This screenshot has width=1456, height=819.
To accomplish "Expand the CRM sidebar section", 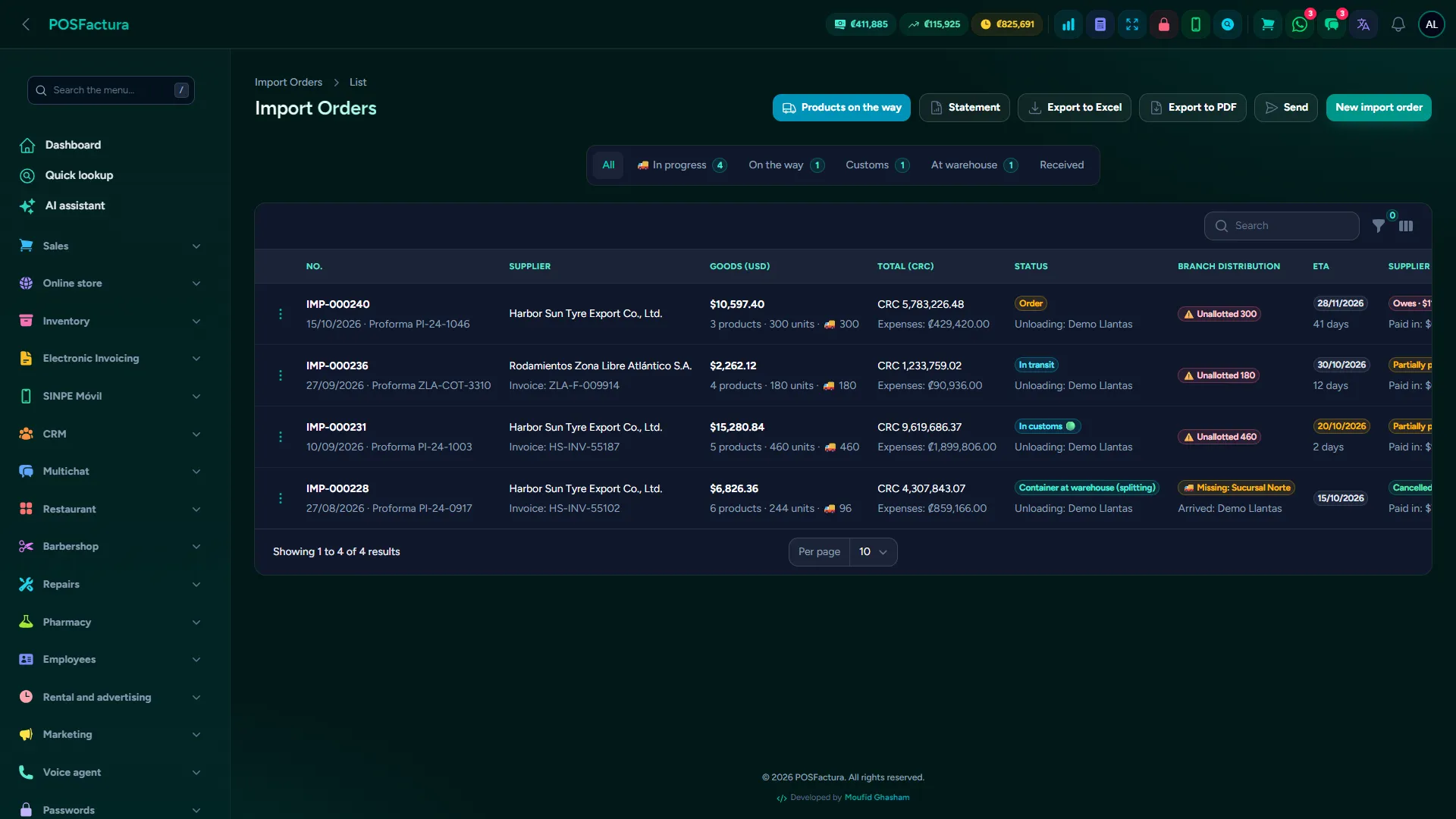I will coord(111,434).
